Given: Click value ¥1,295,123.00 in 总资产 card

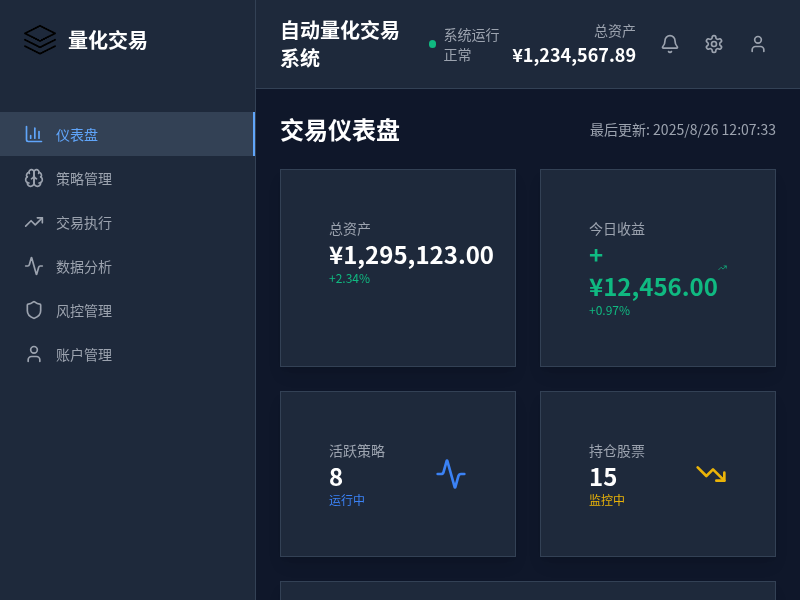Looking at the screenshot, I should 411,255.
